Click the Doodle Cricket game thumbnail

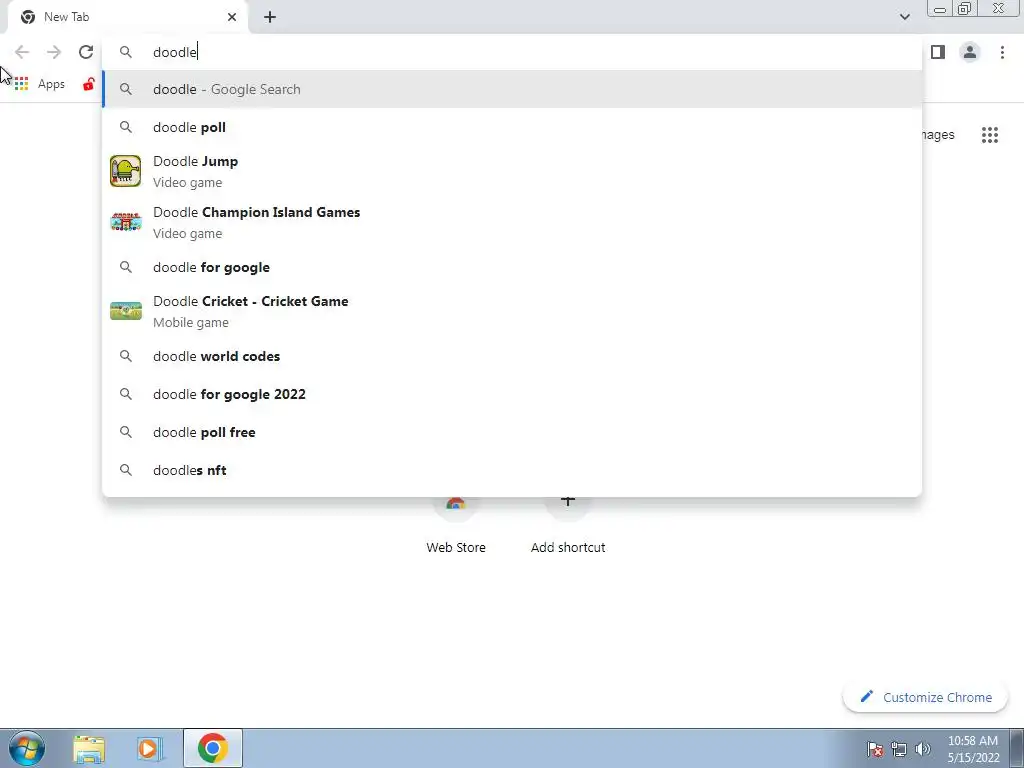pyautogui.click(x=125, y=311)
